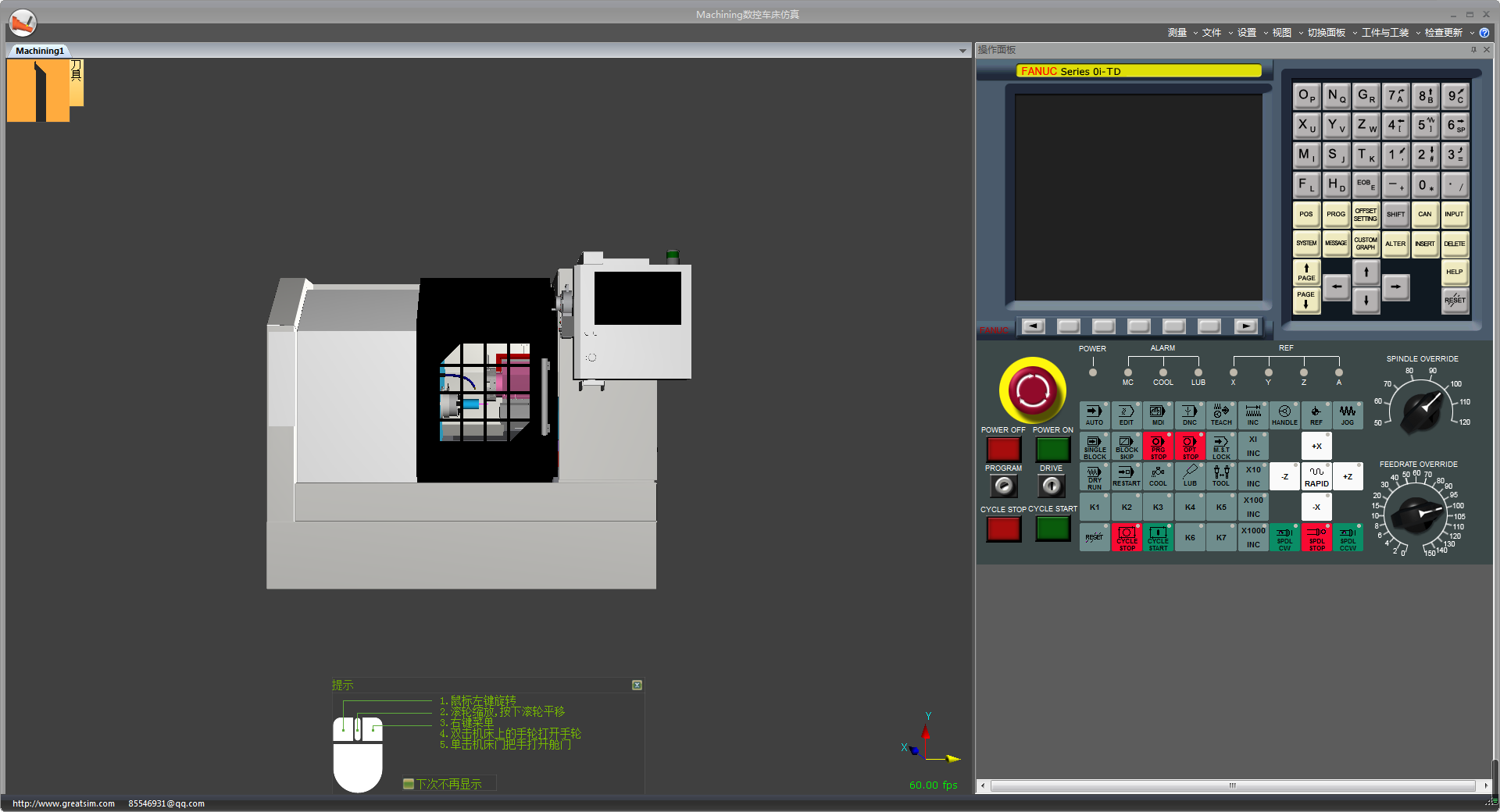
Task: Click the RAPID traverse key
Action: 1316,476
